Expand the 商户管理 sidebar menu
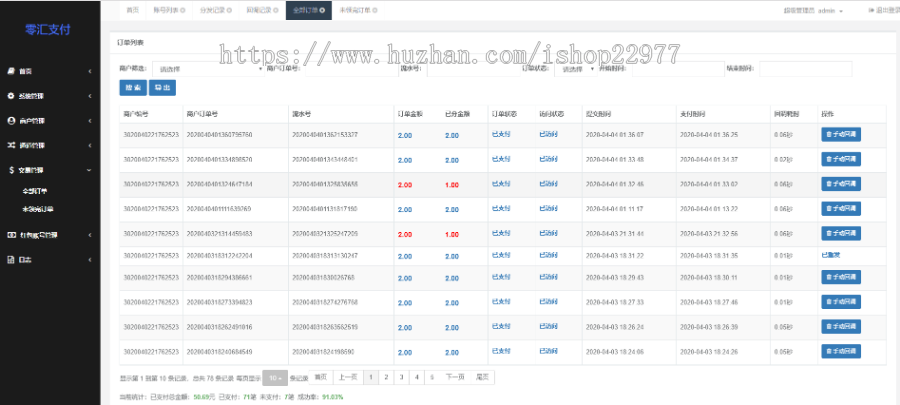Image resolution: width=900 pixels, height=405 pixels. [x=90, y=120]
